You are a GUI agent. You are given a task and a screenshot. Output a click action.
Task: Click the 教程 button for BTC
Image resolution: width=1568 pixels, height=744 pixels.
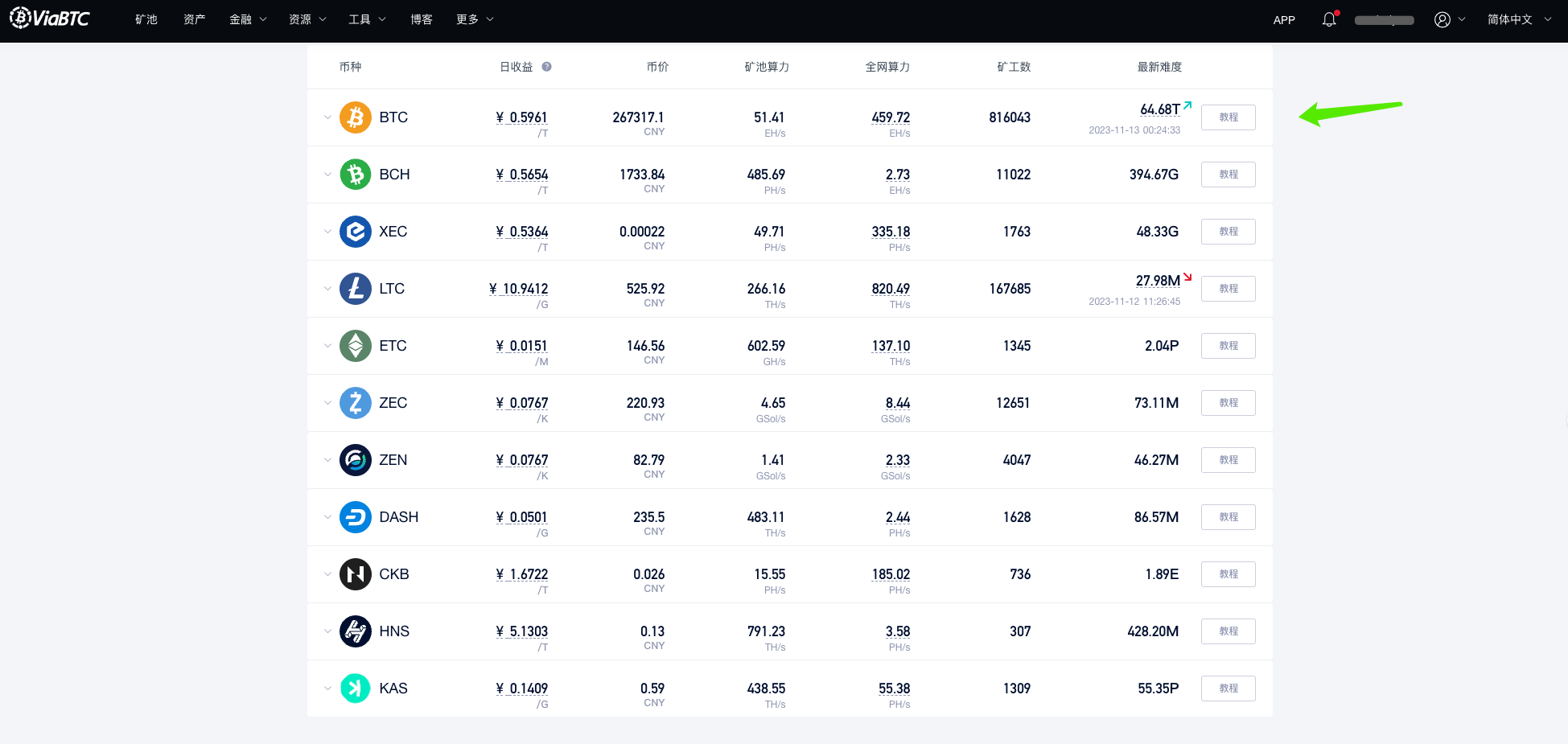point(1228,117)
